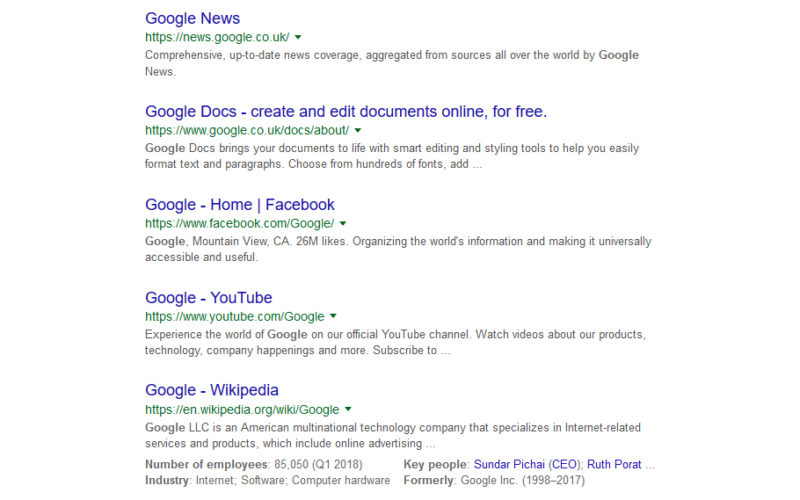Expand dropdown arrow beside en.wikipedia.org/wiki/Google URL
Viewport: 800px width, 500px height.
pyautogui.click(x=348, y=409)
